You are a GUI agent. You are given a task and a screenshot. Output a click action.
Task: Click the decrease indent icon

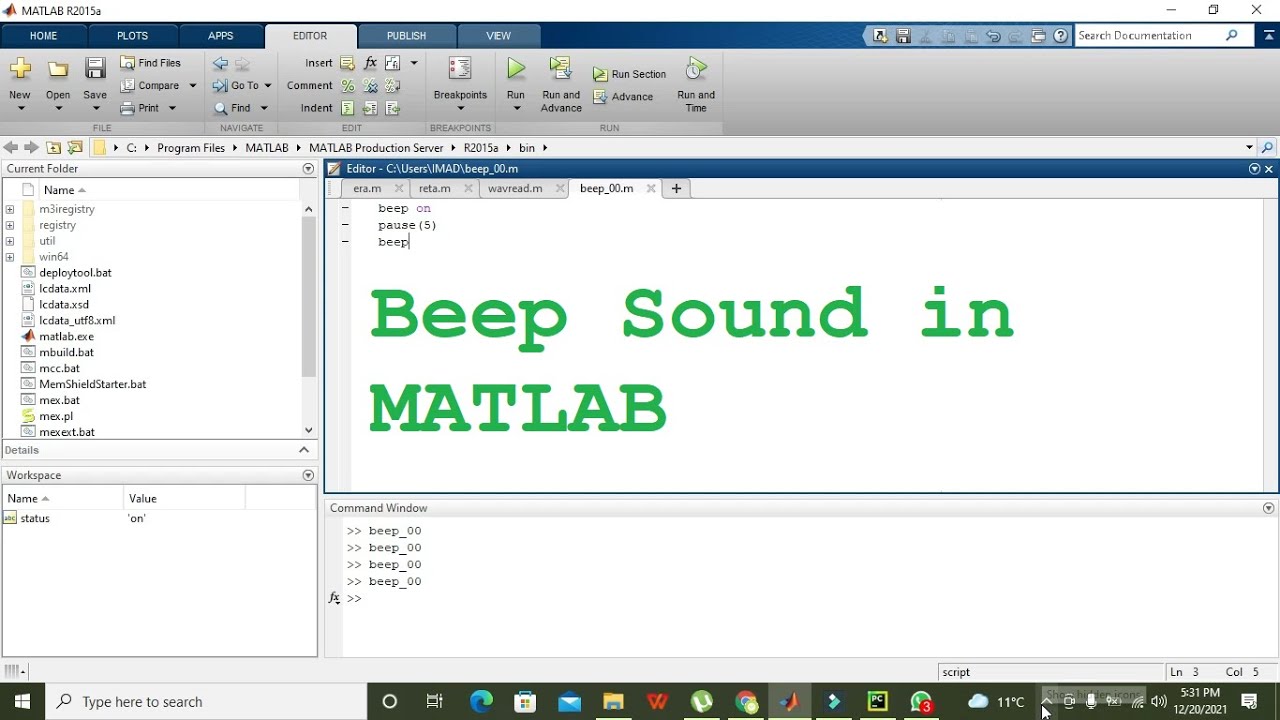point(392,108)
